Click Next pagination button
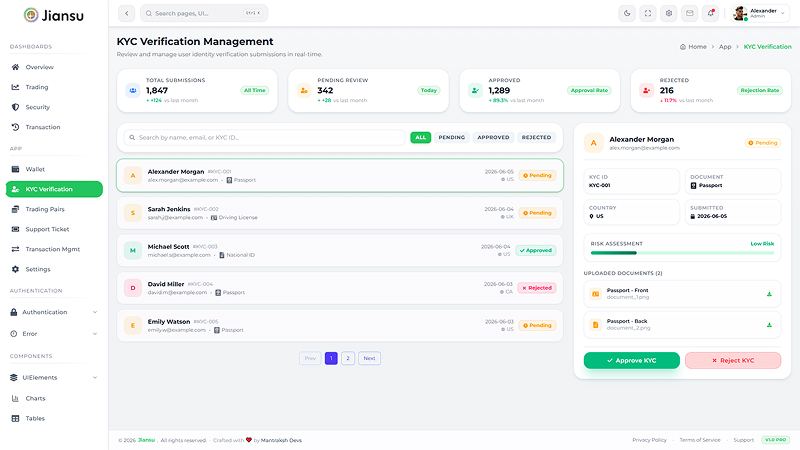800x450 pixels. click(x=369, y=358)
